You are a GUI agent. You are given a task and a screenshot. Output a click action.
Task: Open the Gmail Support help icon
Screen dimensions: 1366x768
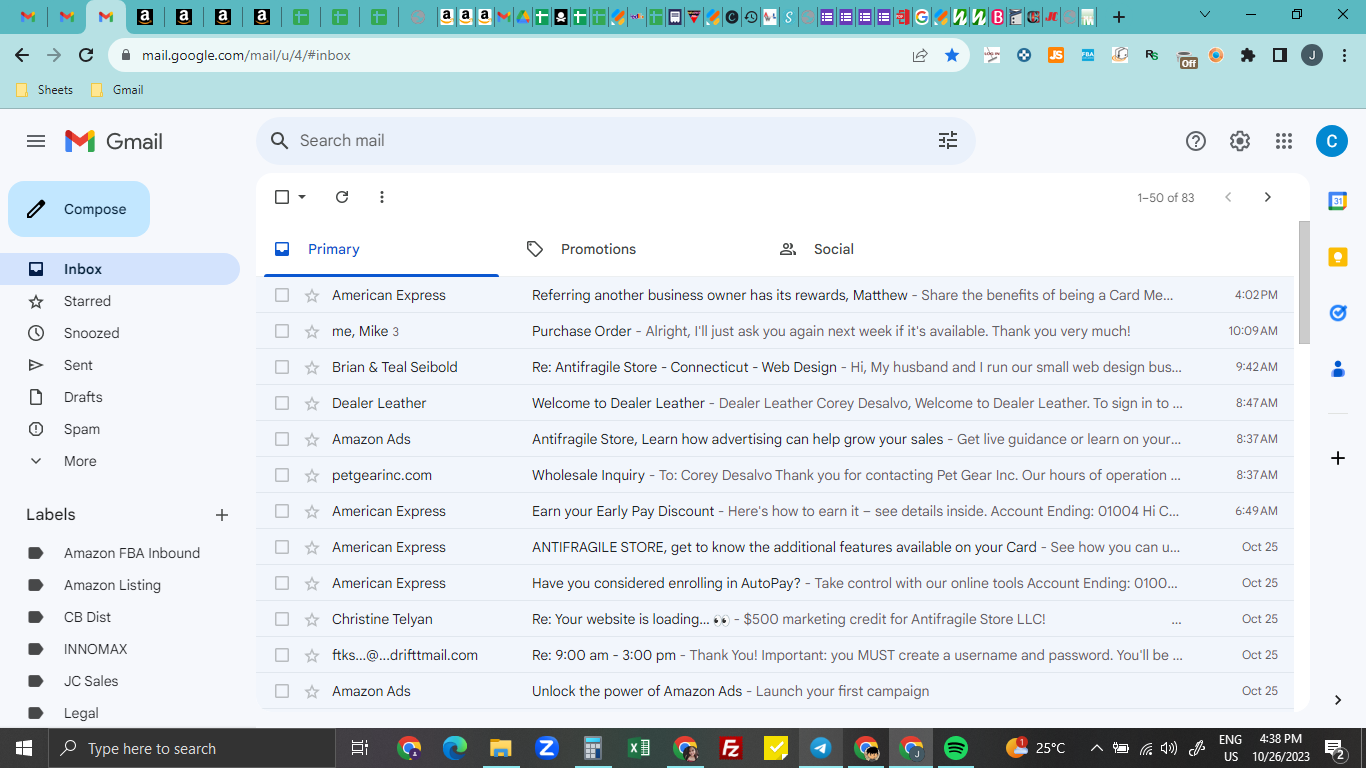click(x=1196, y=141)
